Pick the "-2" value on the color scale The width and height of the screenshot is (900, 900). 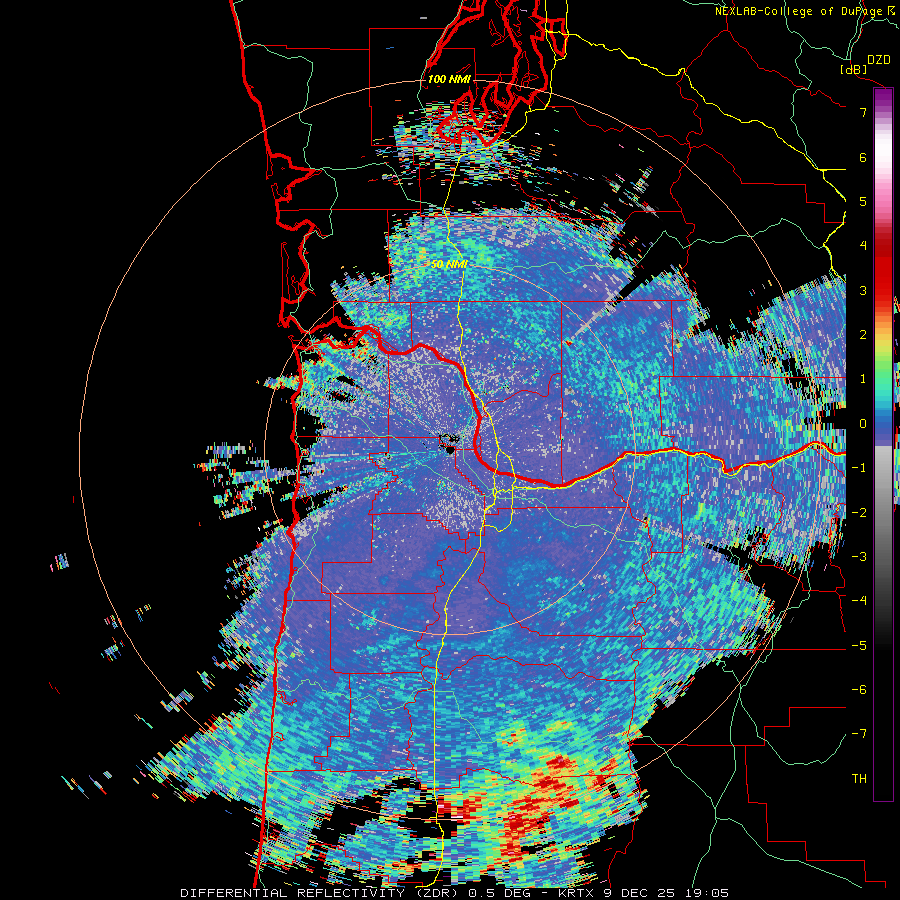[859, 513]
